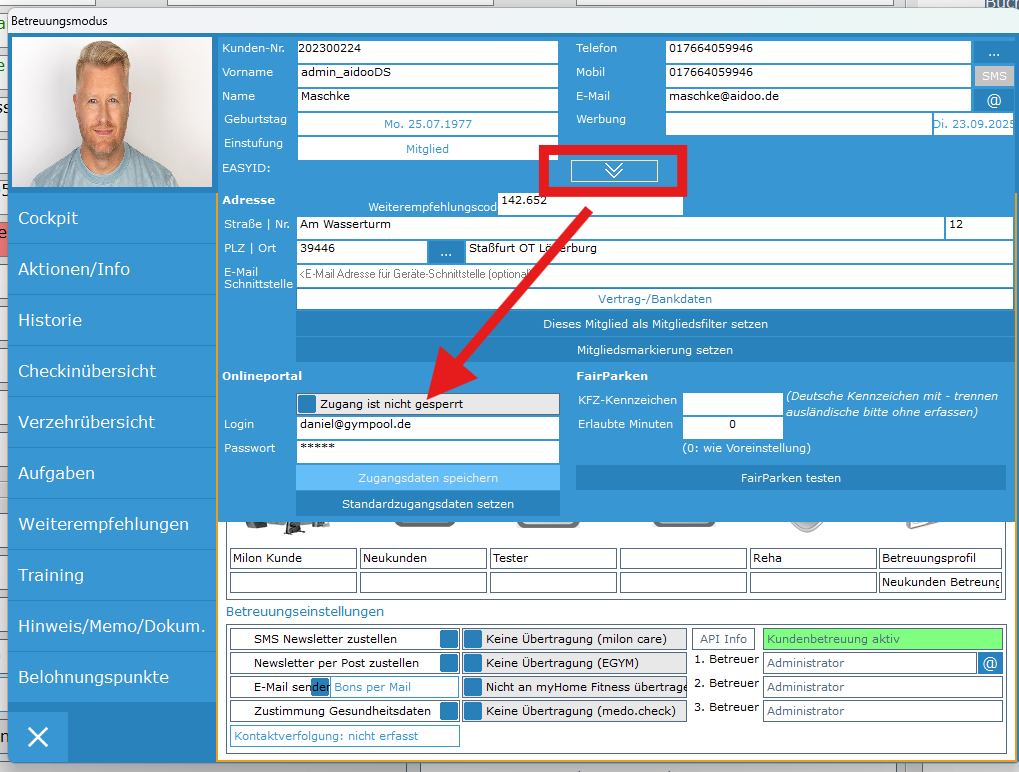Click the Telefon number field

click(x=818, y=52)
